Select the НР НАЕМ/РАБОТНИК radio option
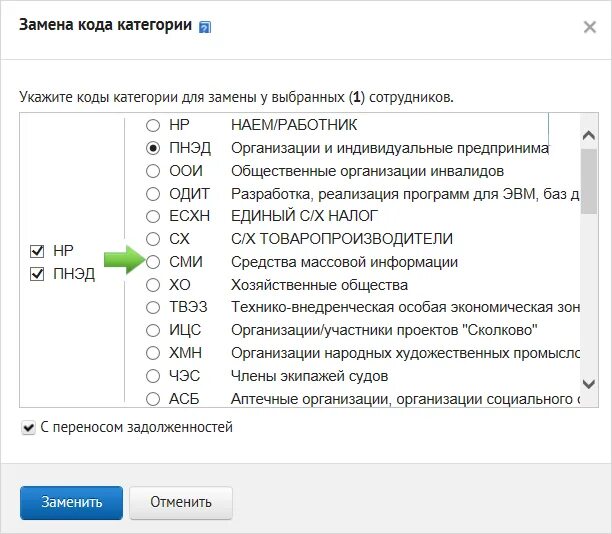Image resolution: width=612 pixels, height=534 pixels. click(x=153, y=126)
